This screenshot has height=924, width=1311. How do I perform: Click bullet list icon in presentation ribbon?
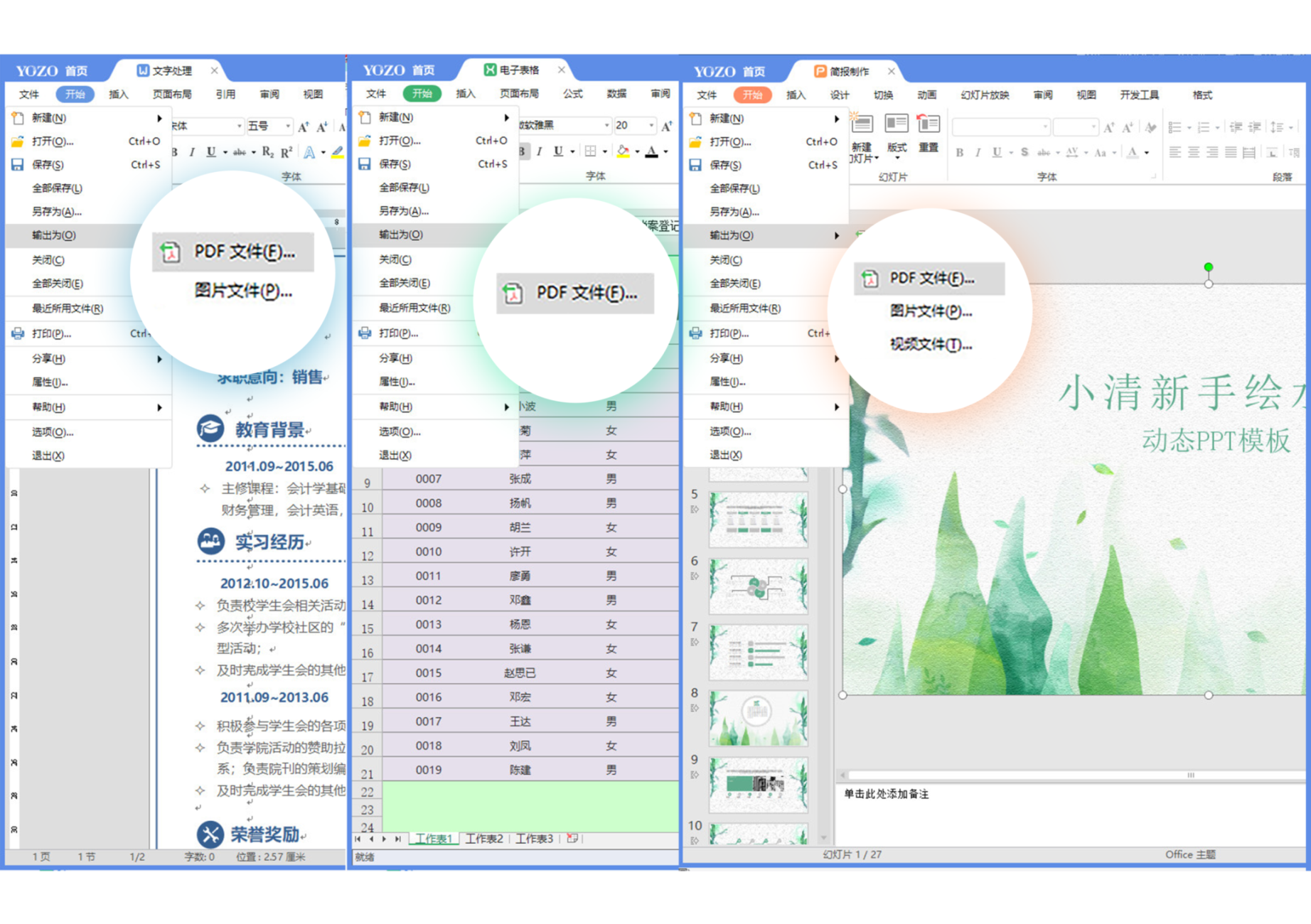1175,128
